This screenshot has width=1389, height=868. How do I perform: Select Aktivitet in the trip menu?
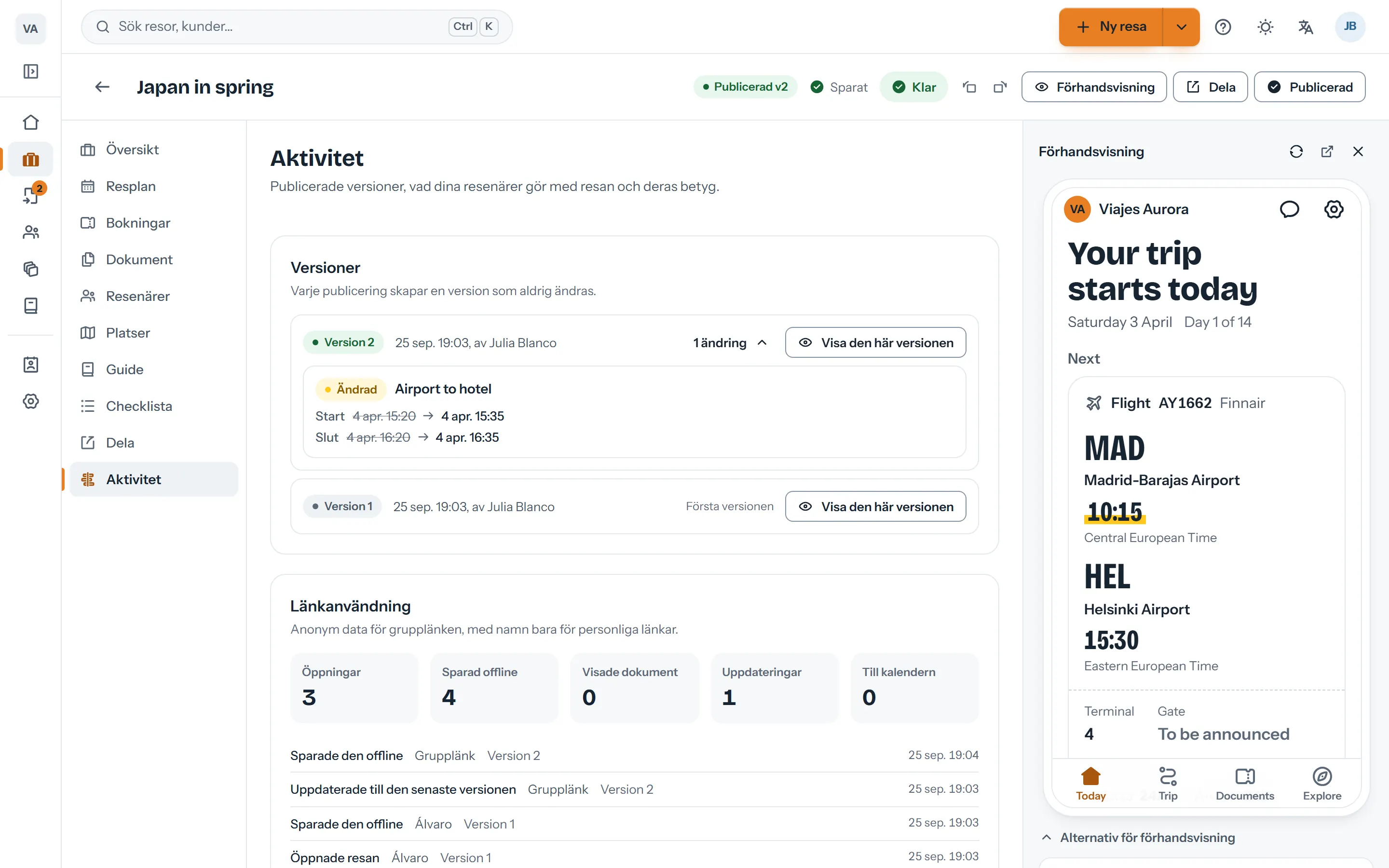pos(154,479)
